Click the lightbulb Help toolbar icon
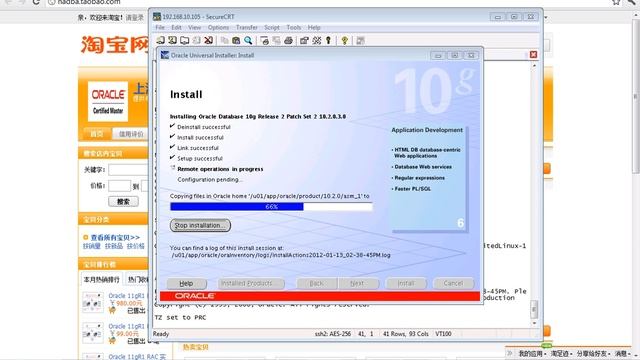This screenshot has height=360, width=640. coord(344,40)
